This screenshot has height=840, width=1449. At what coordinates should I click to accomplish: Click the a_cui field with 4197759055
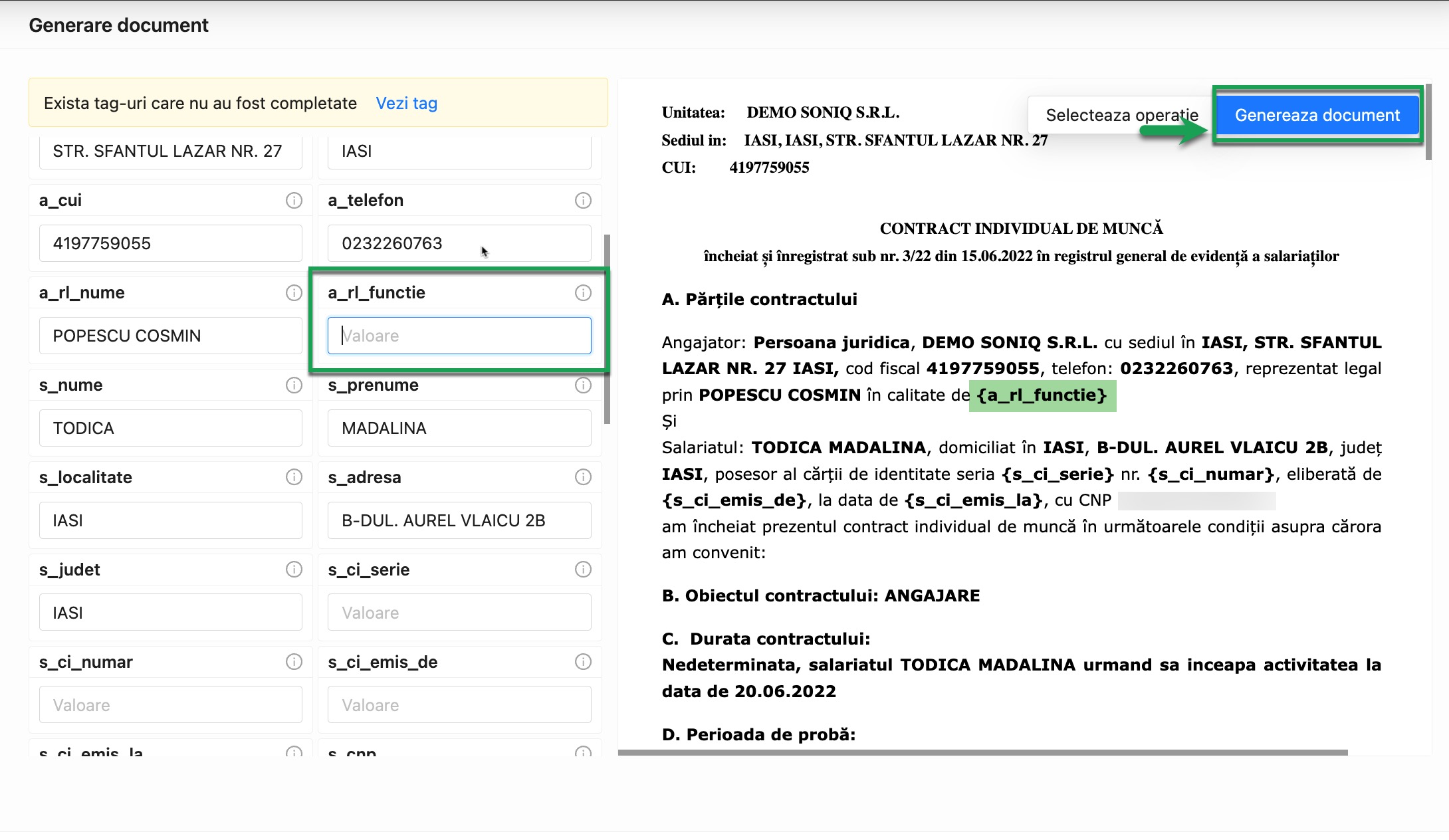(171, 243)
